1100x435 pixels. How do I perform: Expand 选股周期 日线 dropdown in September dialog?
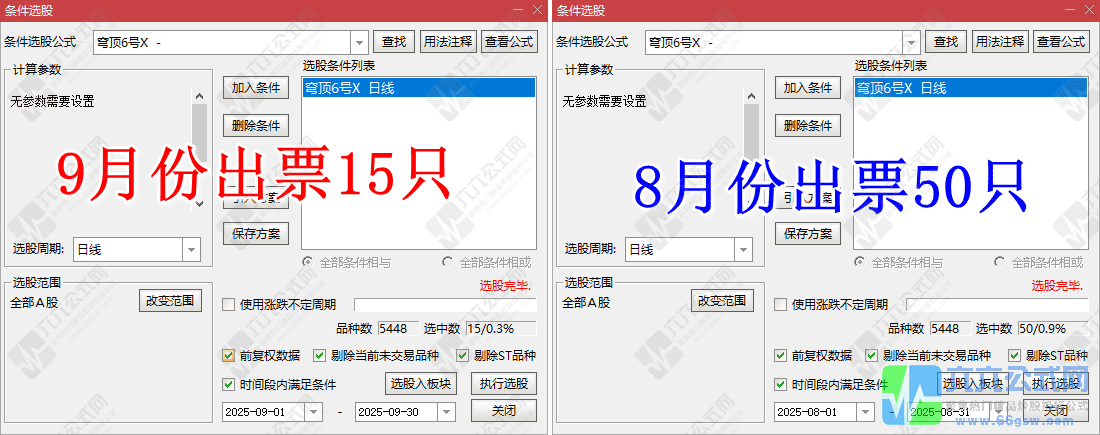[x=190, y=249]
